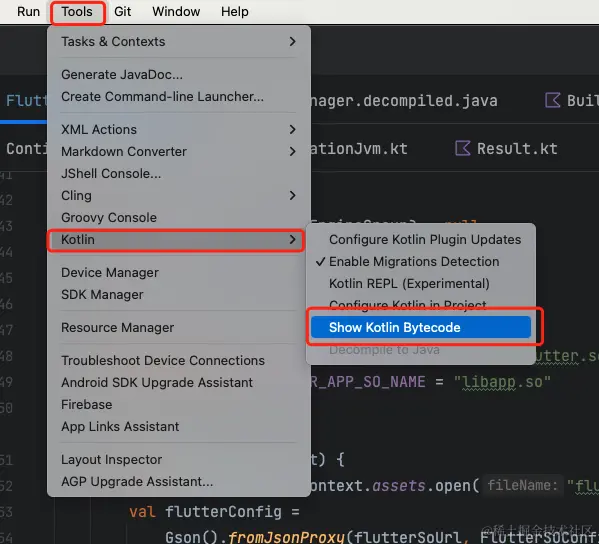Image resolution: width=599 pixels, height=544 pixels.
Task: Expand Markdown Converter submenu
Action: pyautogui.click(x=179, y=152)
